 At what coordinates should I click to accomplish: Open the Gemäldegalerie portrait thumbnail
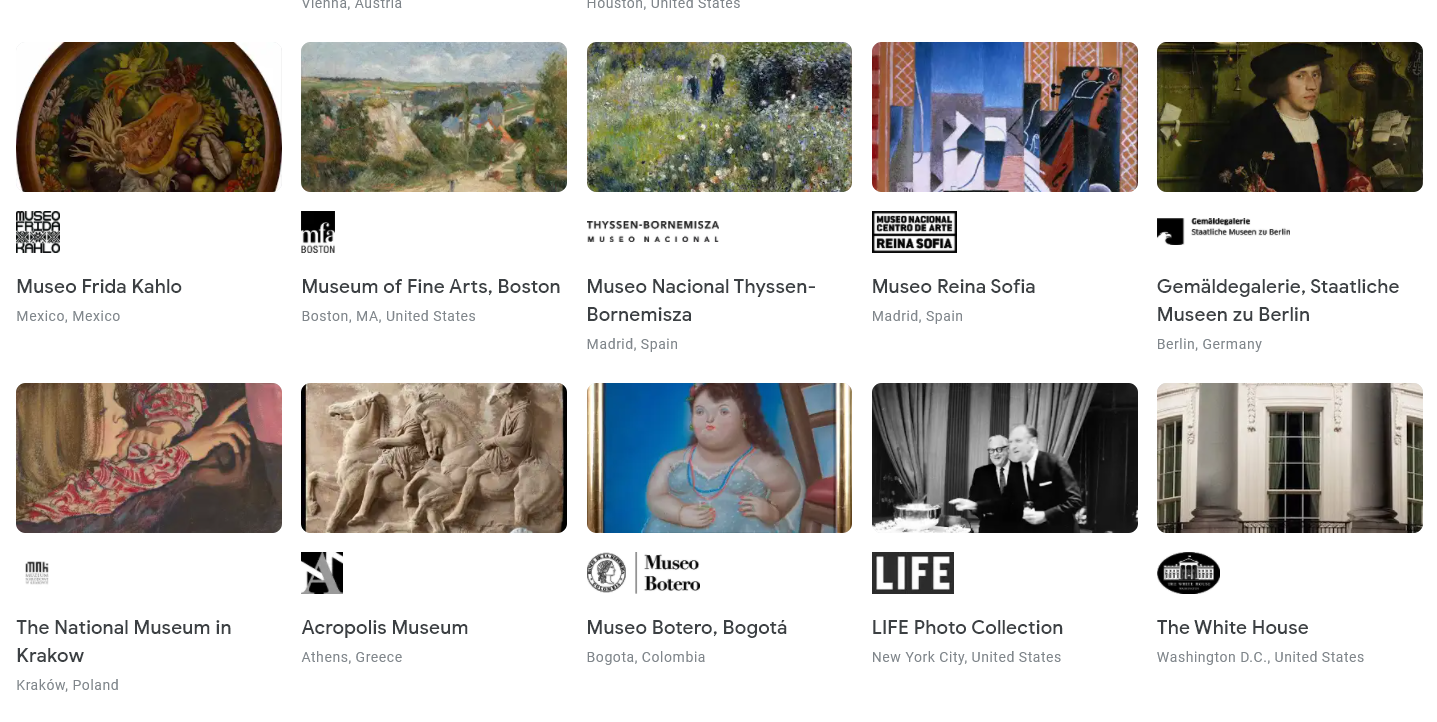pos(1290,117)
